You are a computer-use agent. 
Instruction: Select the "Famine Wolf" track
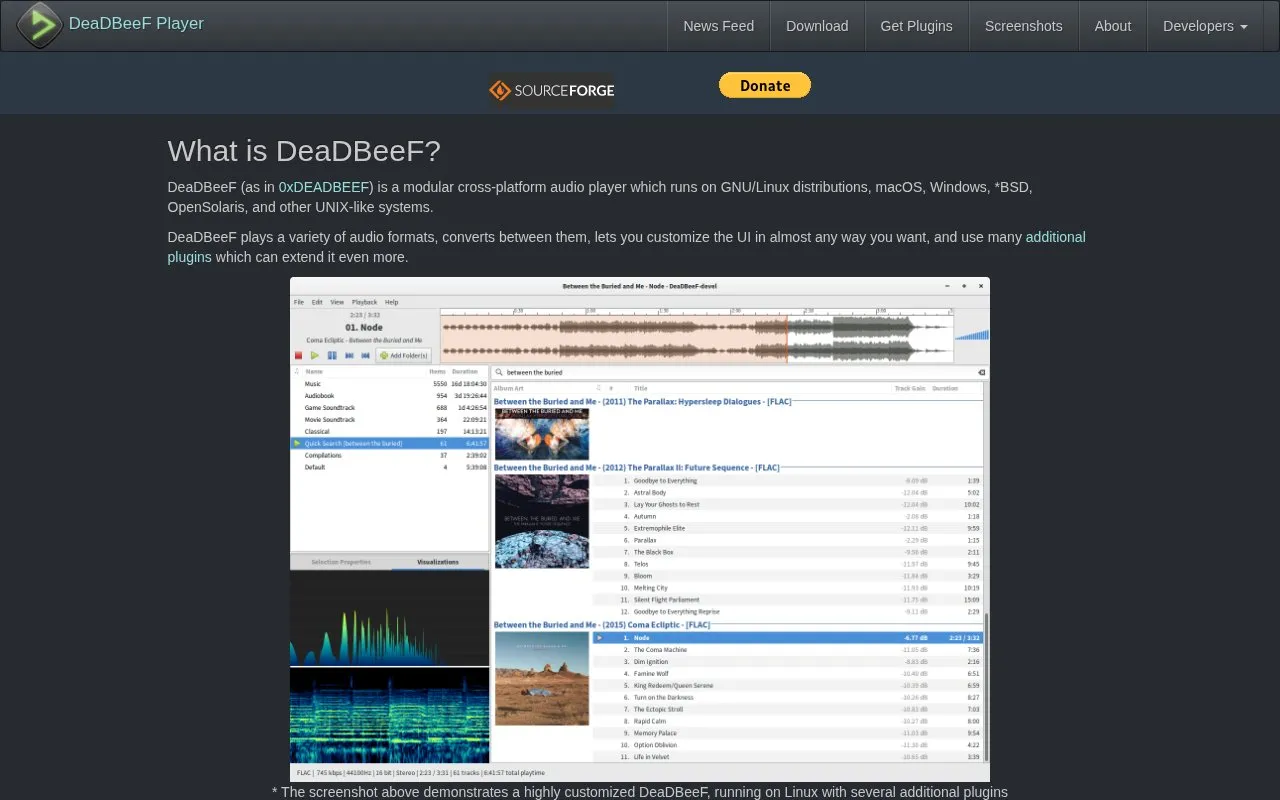tap(788, 674)
